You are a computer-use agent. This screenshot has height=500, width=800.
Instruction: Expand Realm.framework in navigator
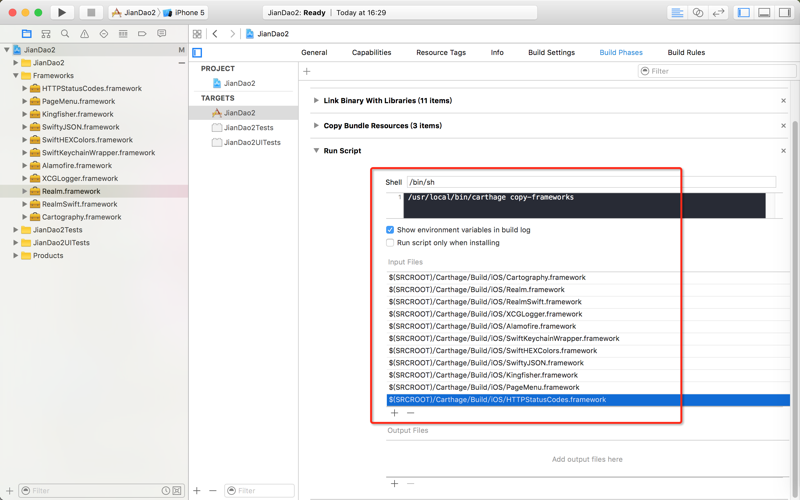[24, 191]
